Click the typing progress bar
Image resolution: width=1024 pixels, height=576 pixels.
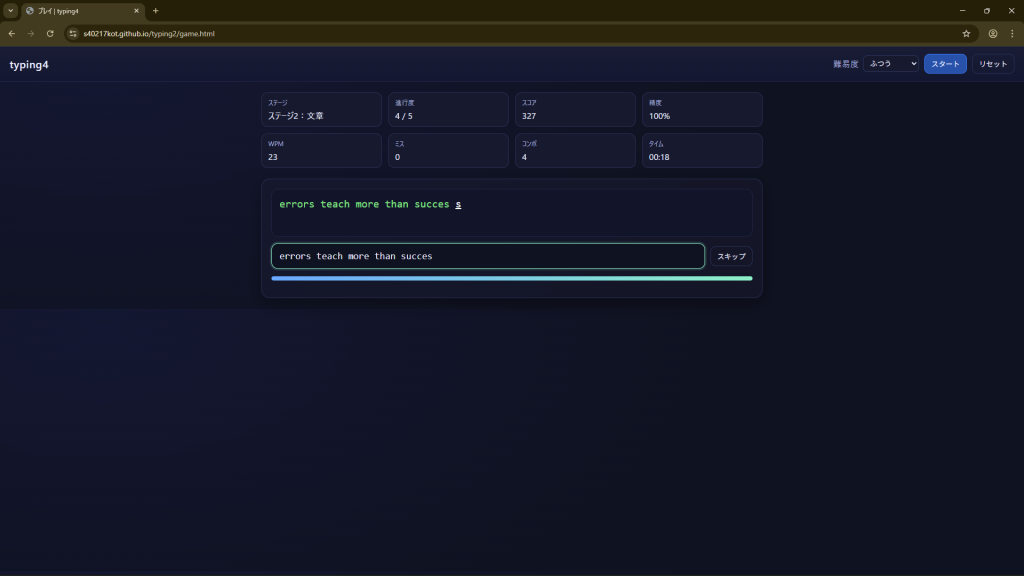tap(511, 279)
